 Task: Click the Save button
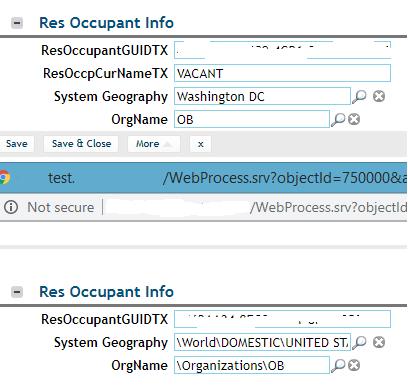pos(17,144)
